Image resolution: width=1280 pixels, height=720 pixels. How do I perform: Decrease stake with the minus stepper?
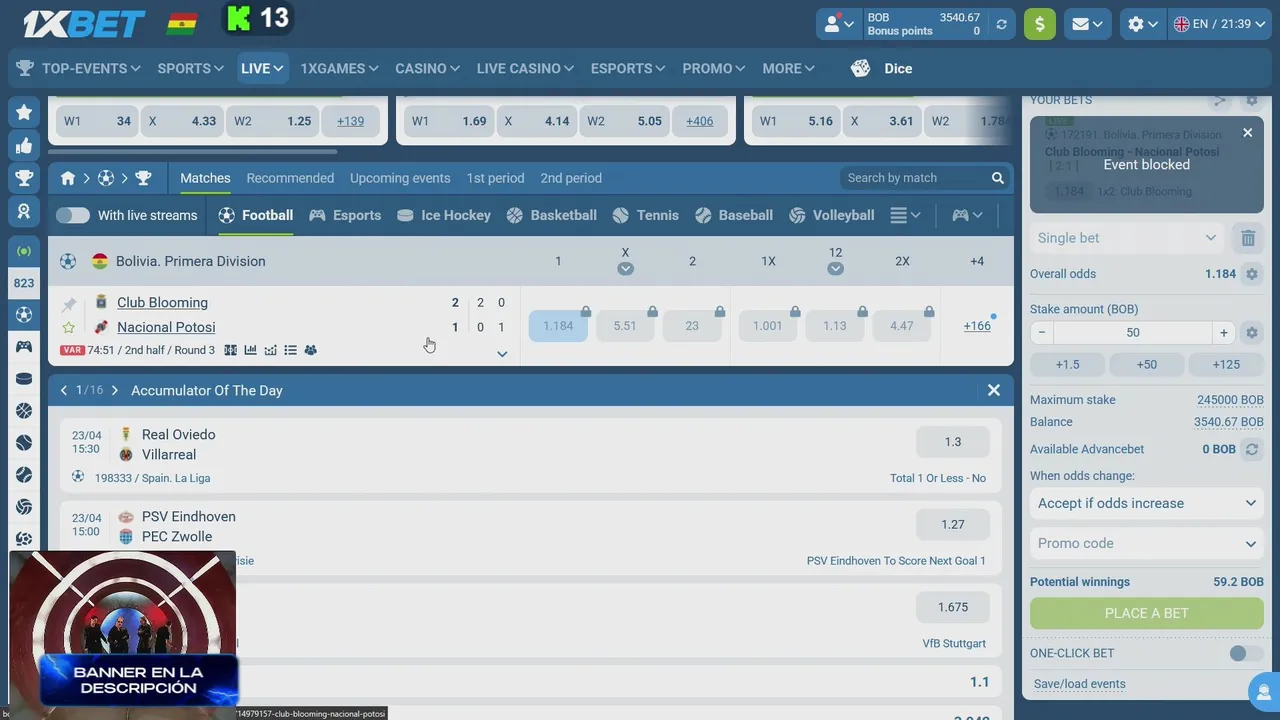(1042, 333)
